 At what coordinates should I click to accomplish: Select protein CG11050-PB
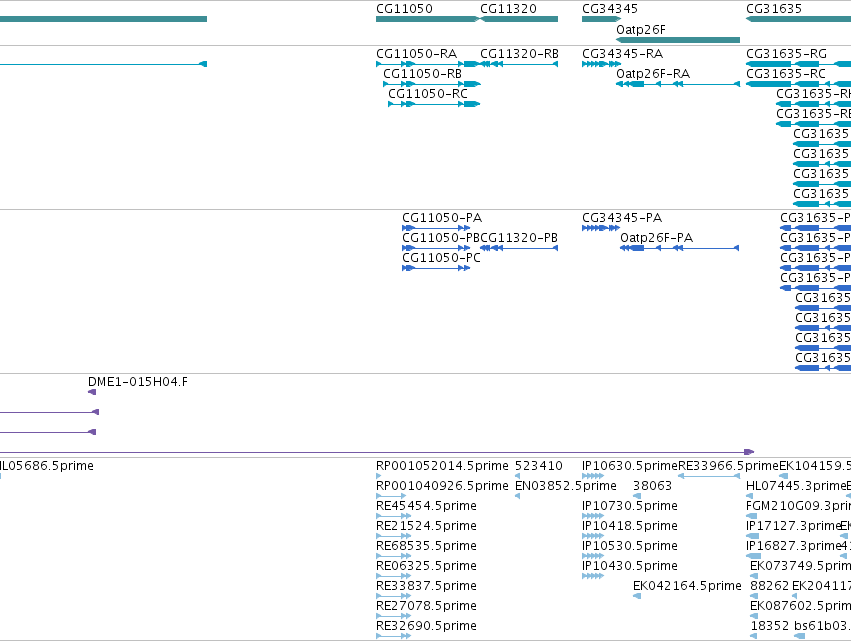(436, 248)
